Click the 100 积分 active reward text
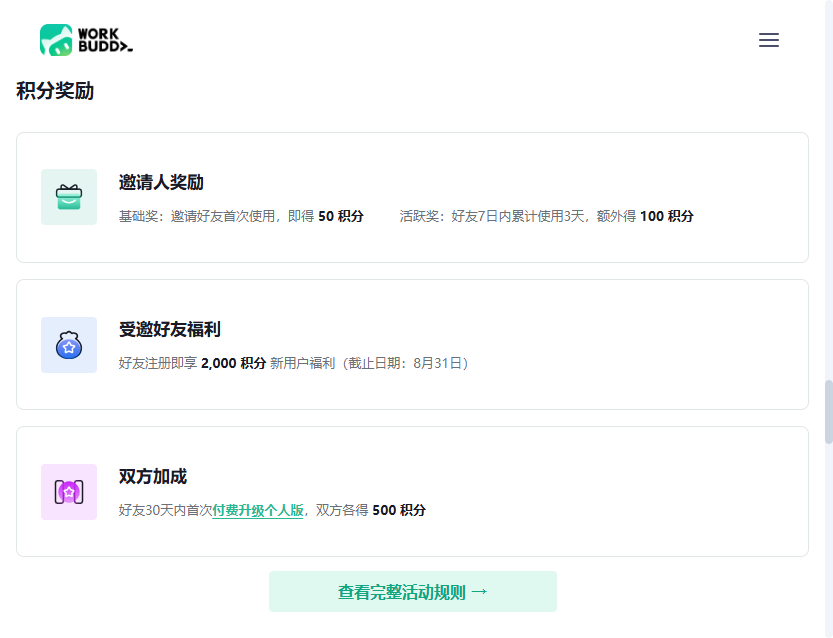833x638 pixels. pyautogui.click(x=667, y=216)
